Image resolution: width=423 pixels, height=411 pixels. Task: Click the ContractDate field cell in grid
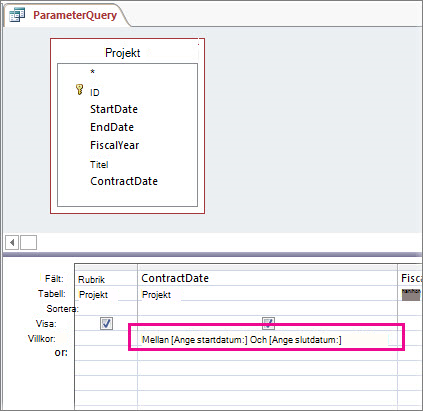click(267, 278)
